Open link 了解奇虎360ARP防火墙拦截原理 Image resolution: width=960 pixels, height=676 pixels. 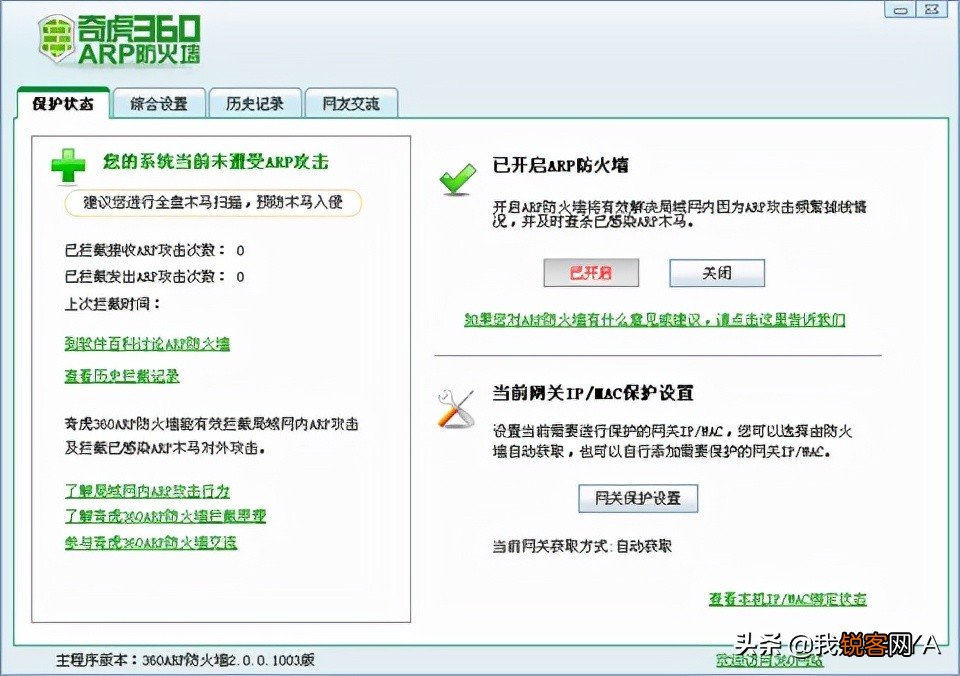coord(165,516)
